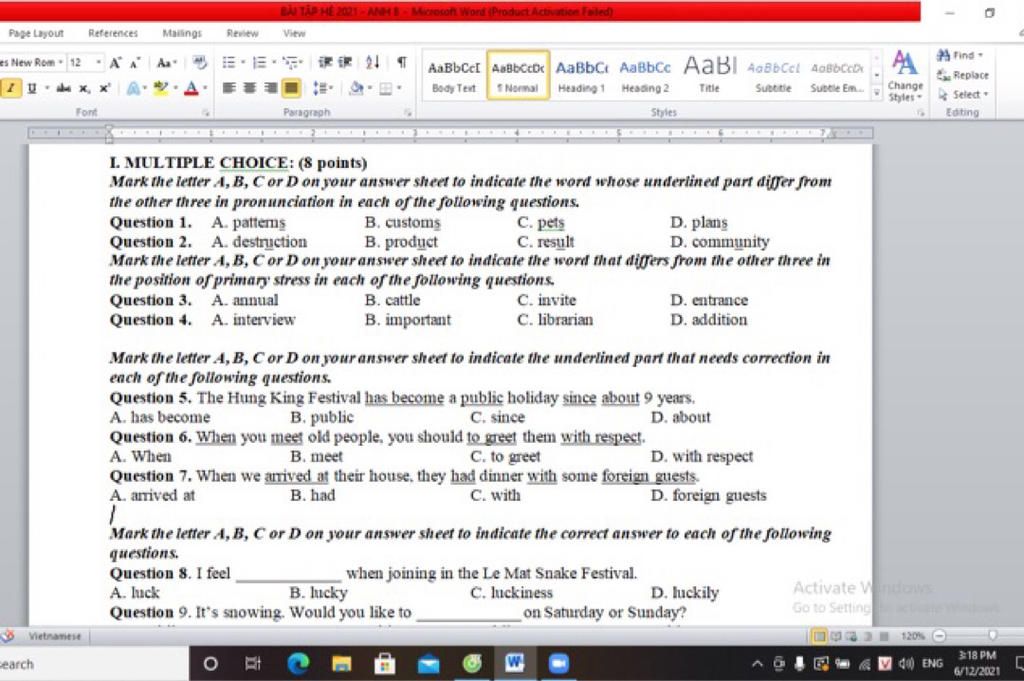The width and height of the screenshot is (1024, 681).
Task: Apply the Subtitle style
Action: tap(773, 76)
